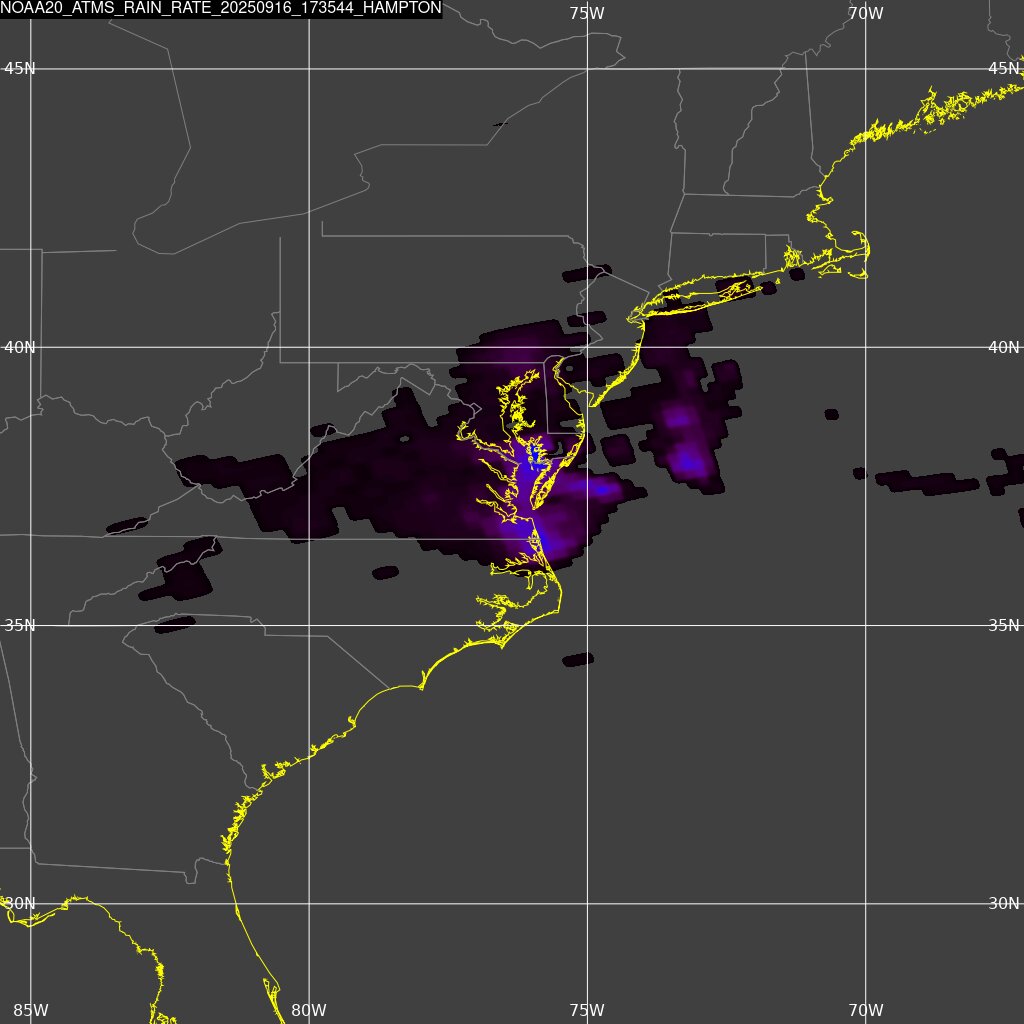Screen dimensions: 1024x1024
Task: Click the 70W label along the top edge
Action: [866, 13]
